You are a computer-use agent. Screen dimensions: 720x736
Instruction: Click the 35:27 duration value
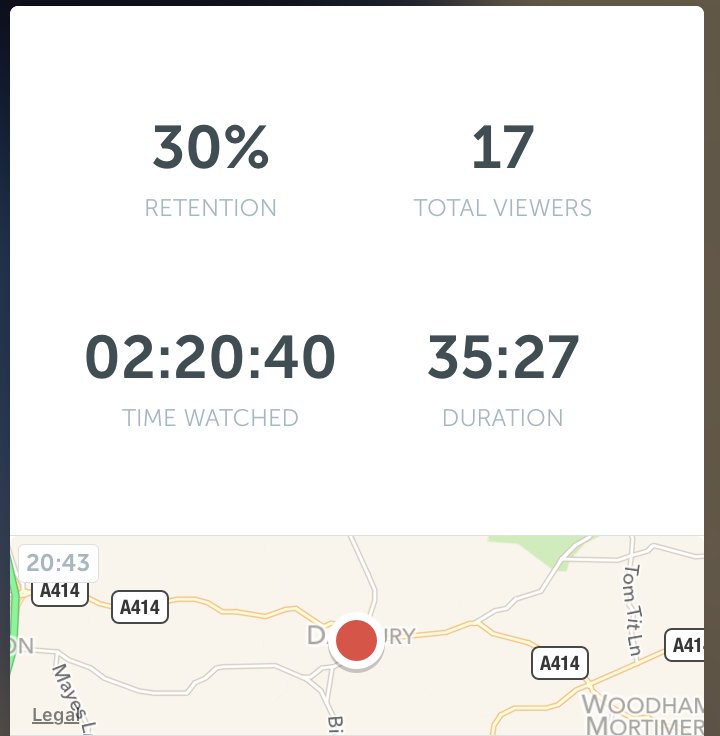(x=503, y=356)
